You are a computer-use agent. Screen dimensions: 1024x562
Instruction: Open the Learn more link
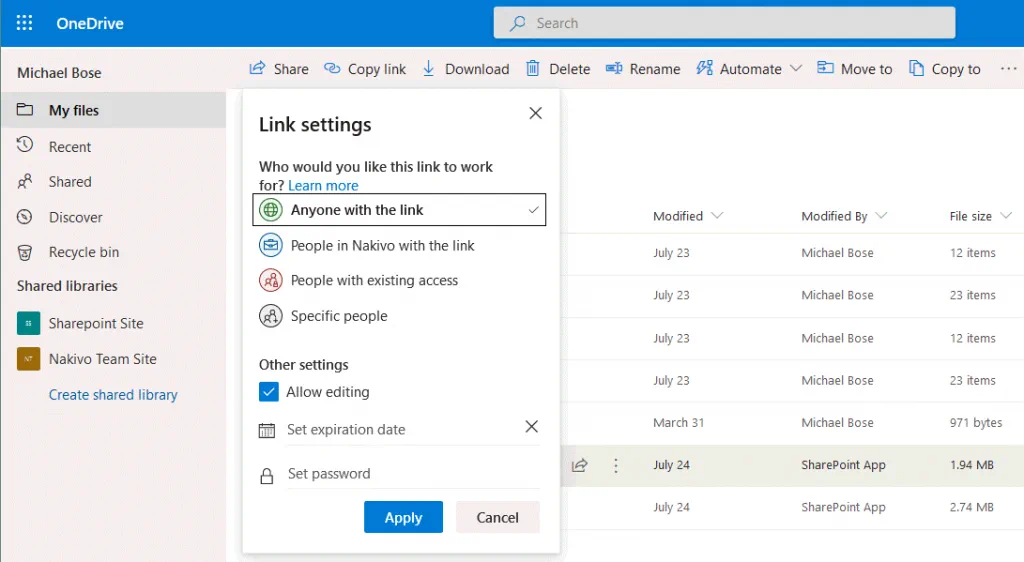[x=323, y=185]
